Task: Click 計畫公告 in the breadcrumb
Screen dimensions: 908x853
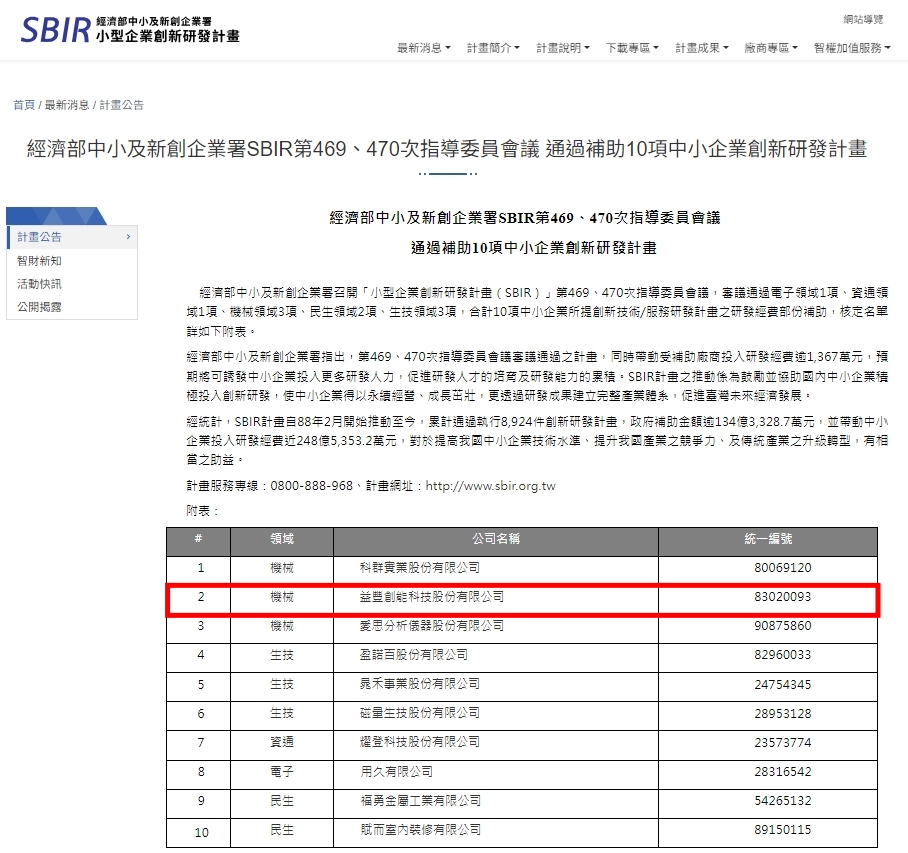Action: coord(122,105)
